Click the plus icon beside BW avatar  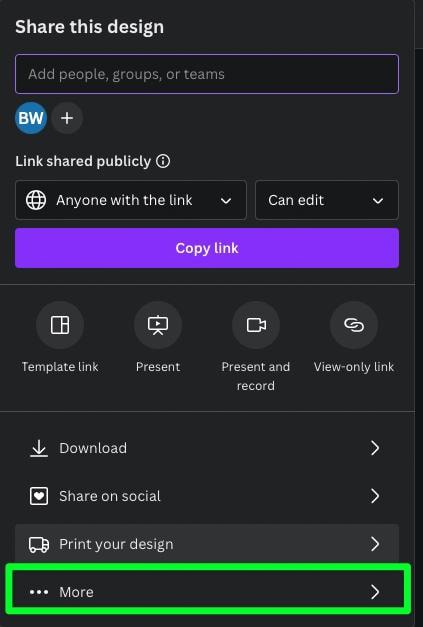67,118
